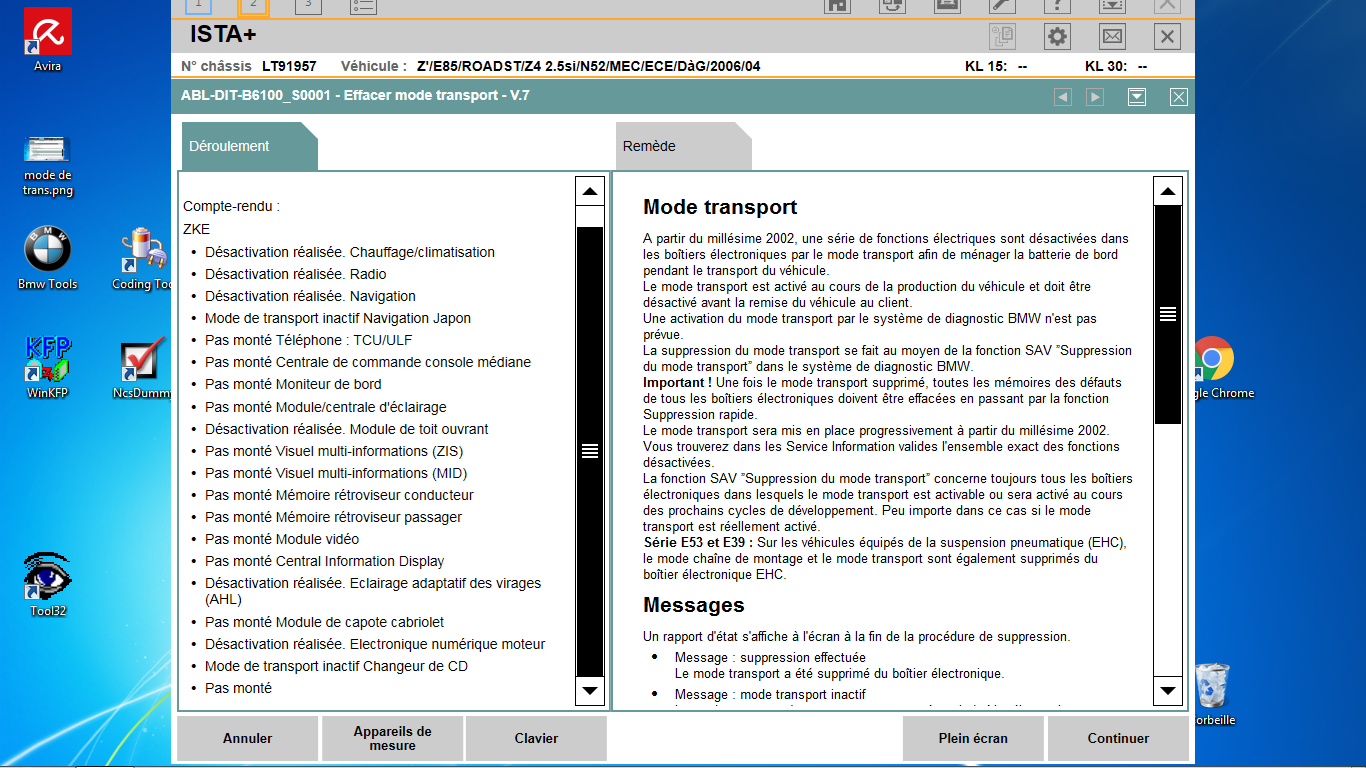Screen dimensions: 1366x768
Task: Select row 'Désactivation réalisée. Radio'
Action: coord(296,274)
